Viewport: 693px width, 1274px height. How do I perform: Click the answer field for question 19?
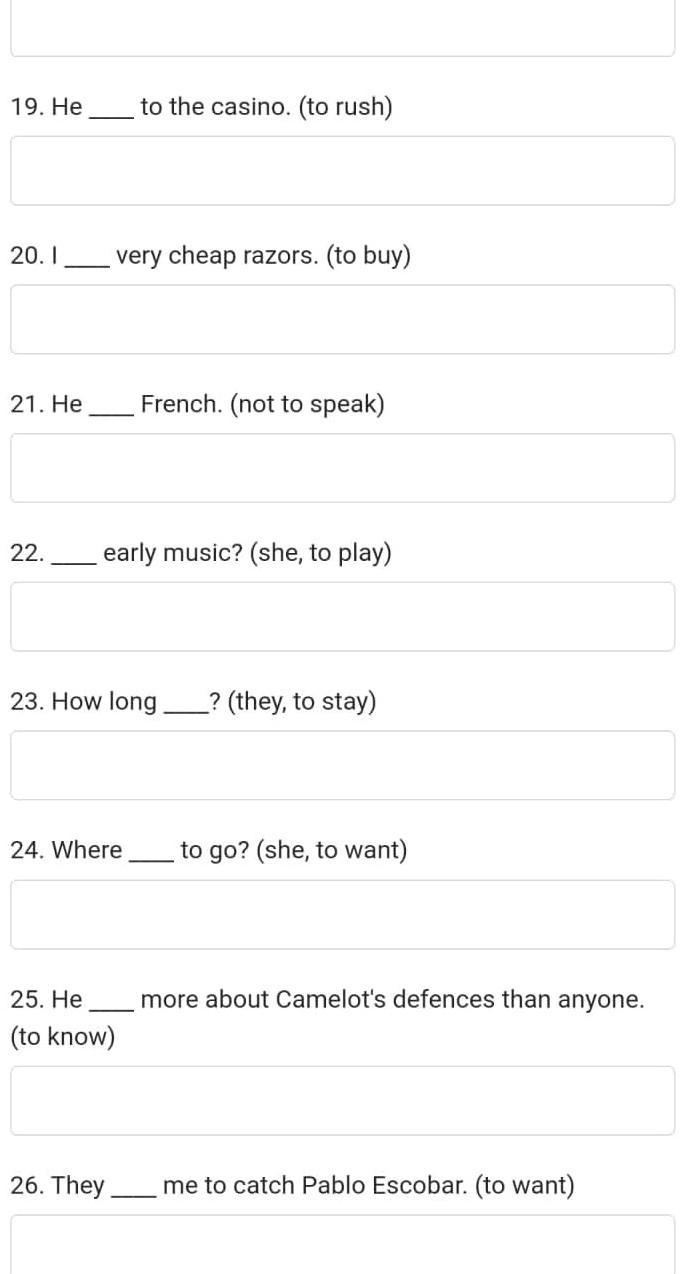tap(342, 171)
